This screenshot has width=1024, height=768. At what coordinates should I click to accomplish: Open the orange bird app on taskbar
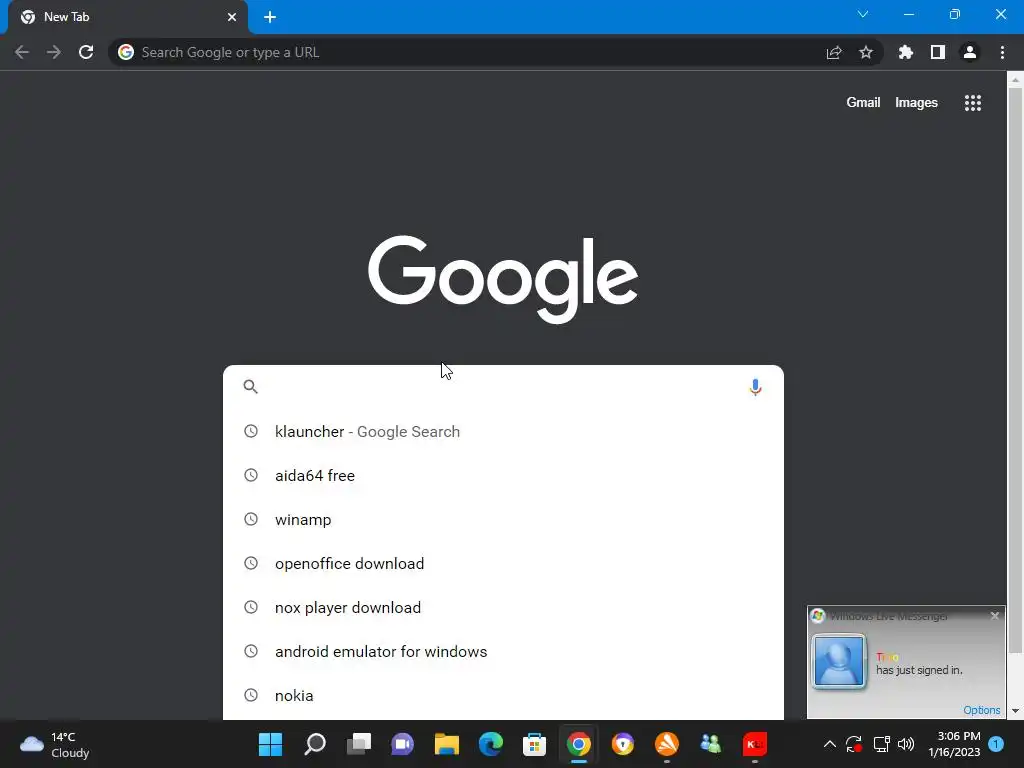(x=667, y=744)
